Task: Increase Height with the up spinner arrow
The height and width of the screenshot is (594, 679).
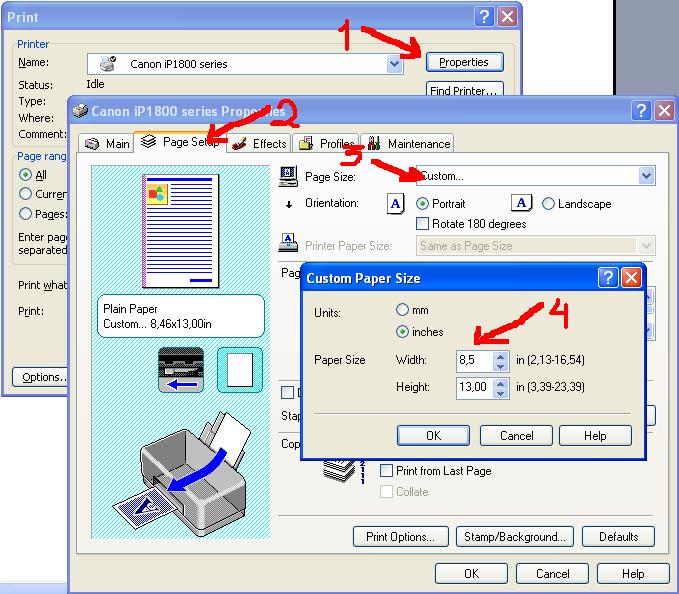Action: click(x=501, y=384)
